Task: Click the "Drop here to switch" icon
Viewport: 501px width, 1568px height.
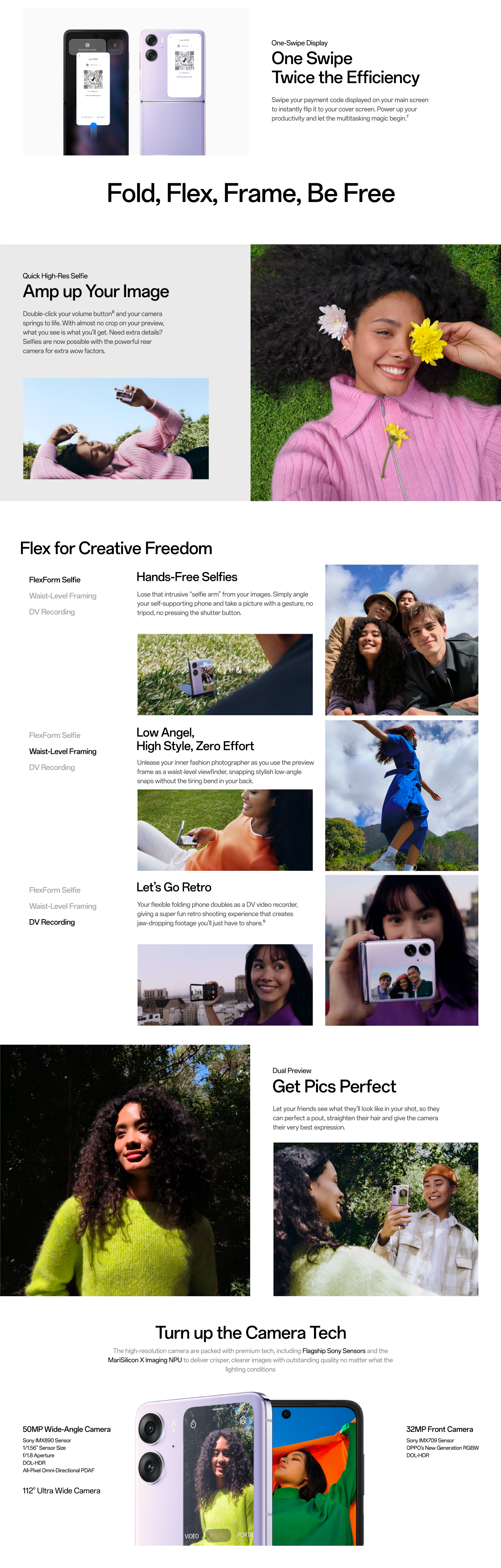Action: tap(88, 45)
